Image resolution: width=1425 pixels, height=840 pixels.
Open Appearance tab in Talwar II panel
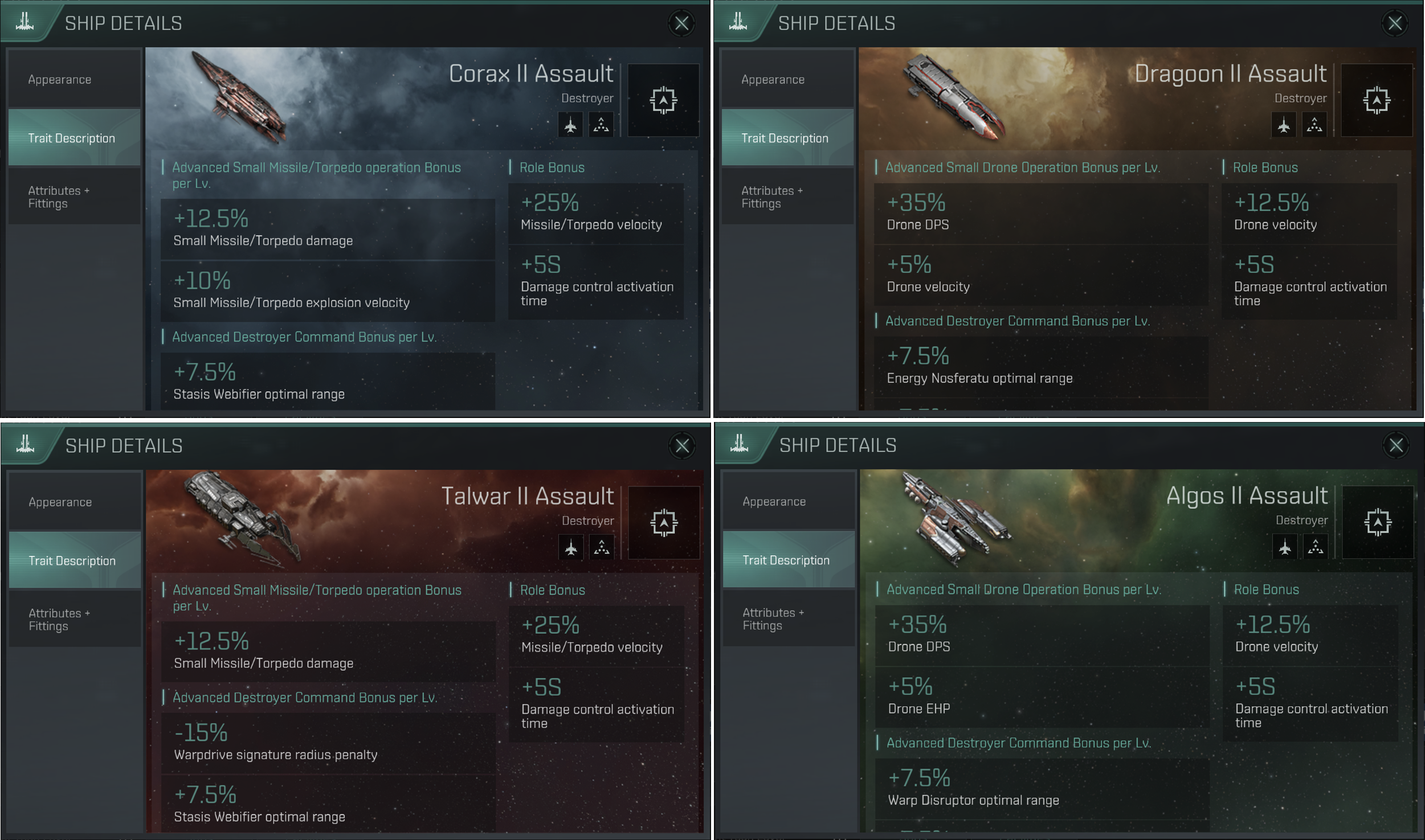click(x=75, y=502)
